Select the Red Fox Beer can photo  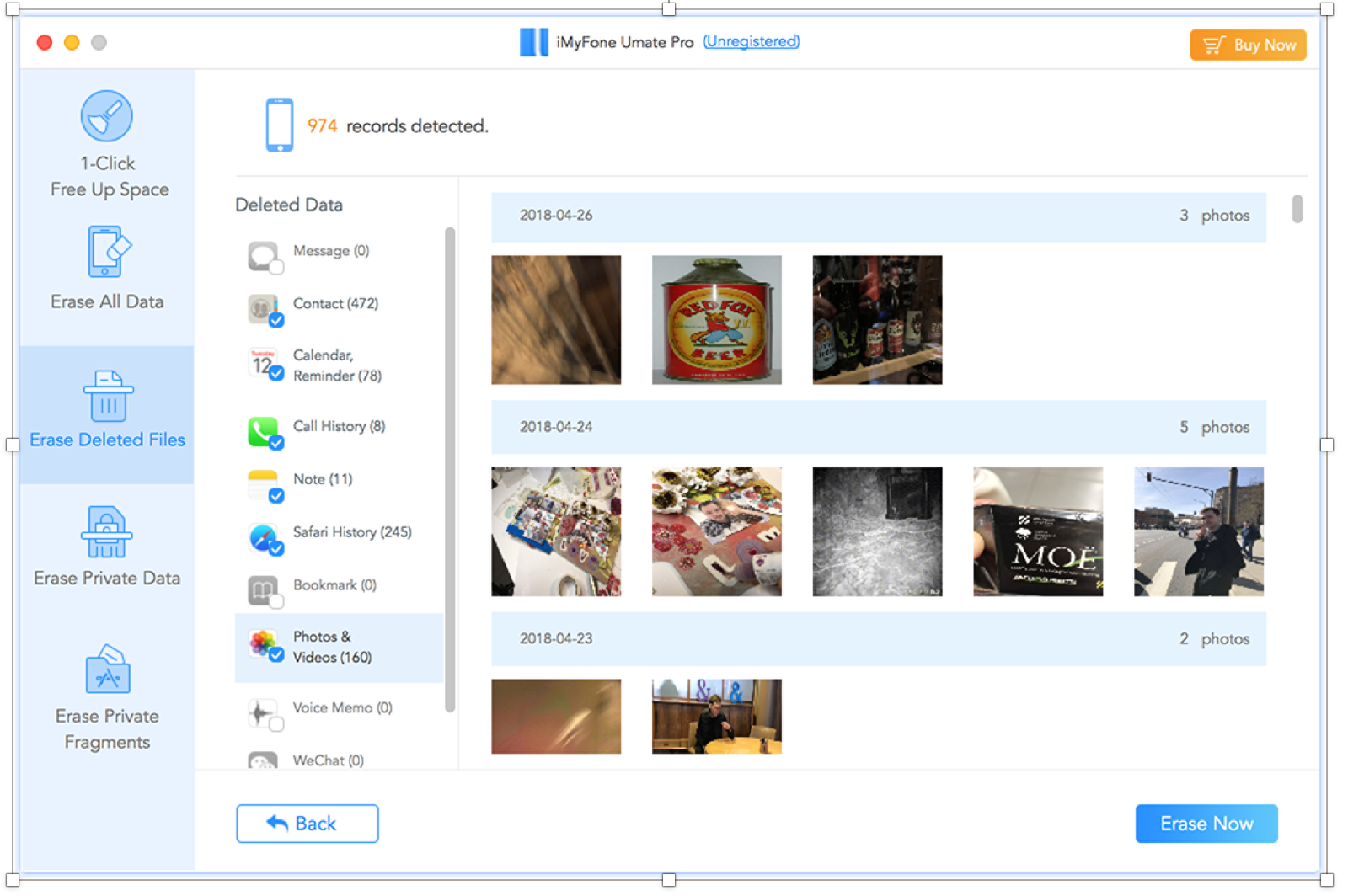tap(717, 320)
